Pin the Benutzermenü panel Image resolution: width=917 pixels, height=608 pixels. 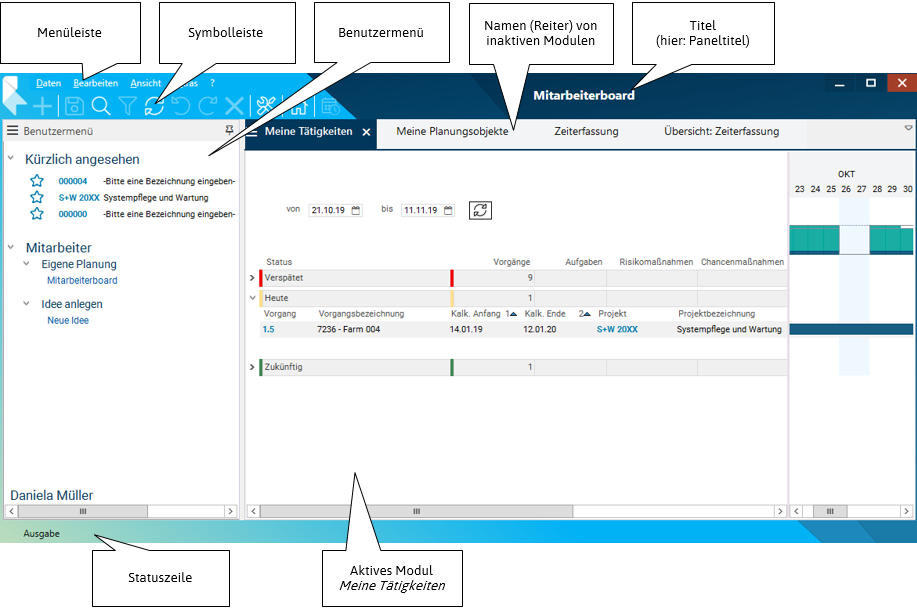pyautogui.click(x=231, y=131)
